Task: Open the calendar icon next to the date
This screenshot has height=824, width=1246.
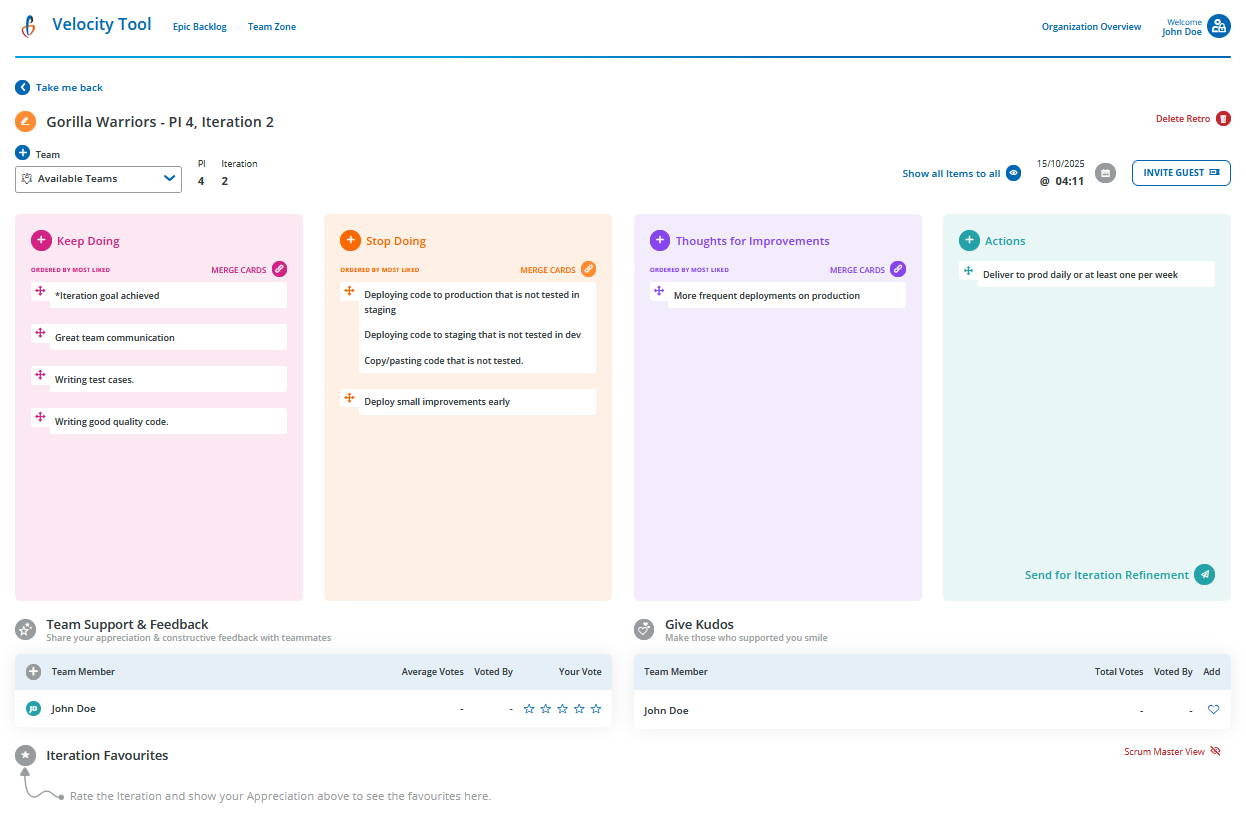Action: point(1105,173)
